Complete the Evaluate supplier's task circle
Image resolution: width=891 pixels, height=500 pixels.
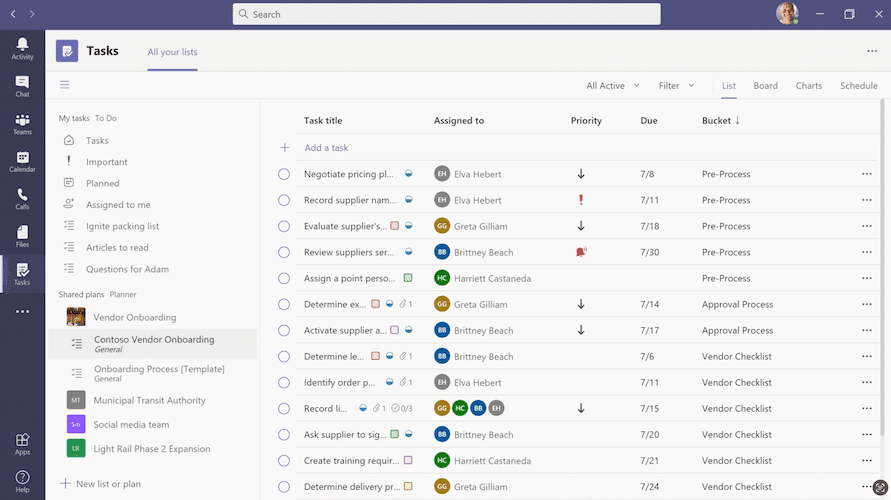[284, 226]
